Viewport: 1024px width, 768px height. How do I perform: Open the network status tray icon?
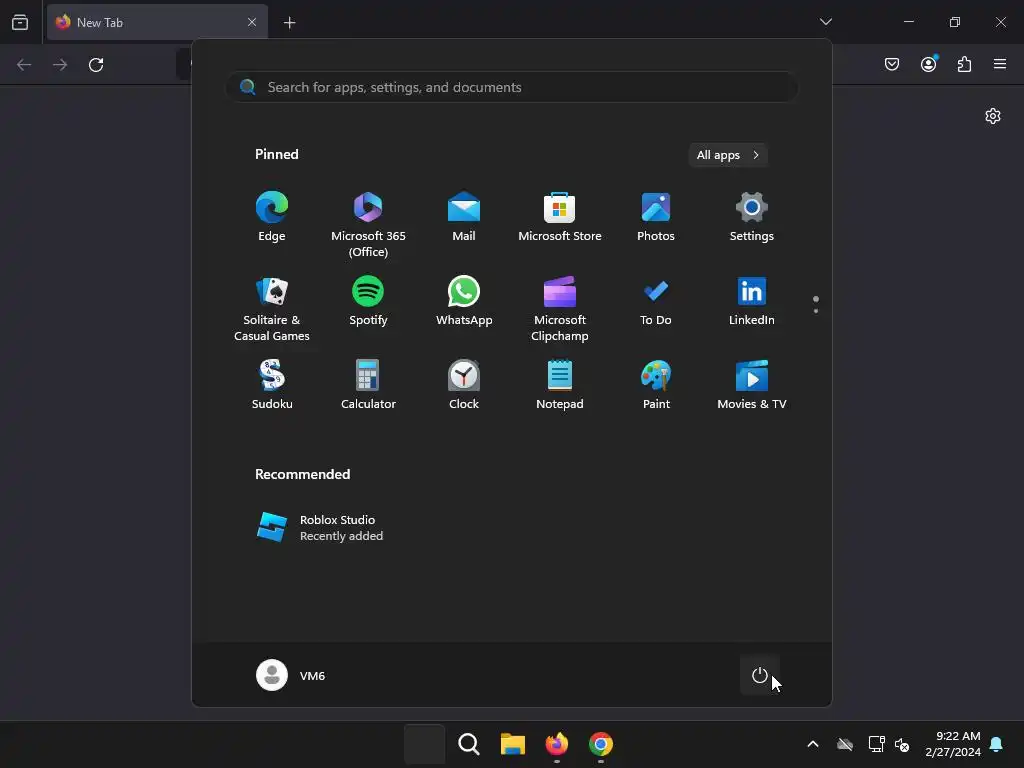click(x=876, y=744)
